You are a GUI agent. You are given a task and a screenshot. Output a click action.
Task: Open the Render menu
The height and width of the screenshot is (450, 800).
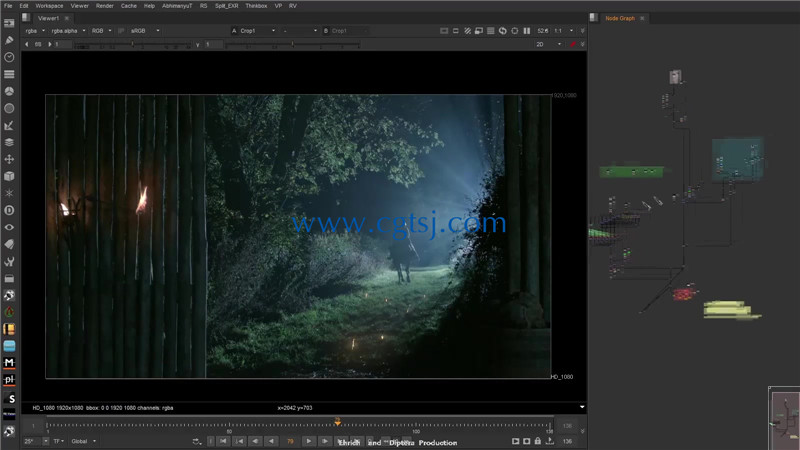pos(105,6)
